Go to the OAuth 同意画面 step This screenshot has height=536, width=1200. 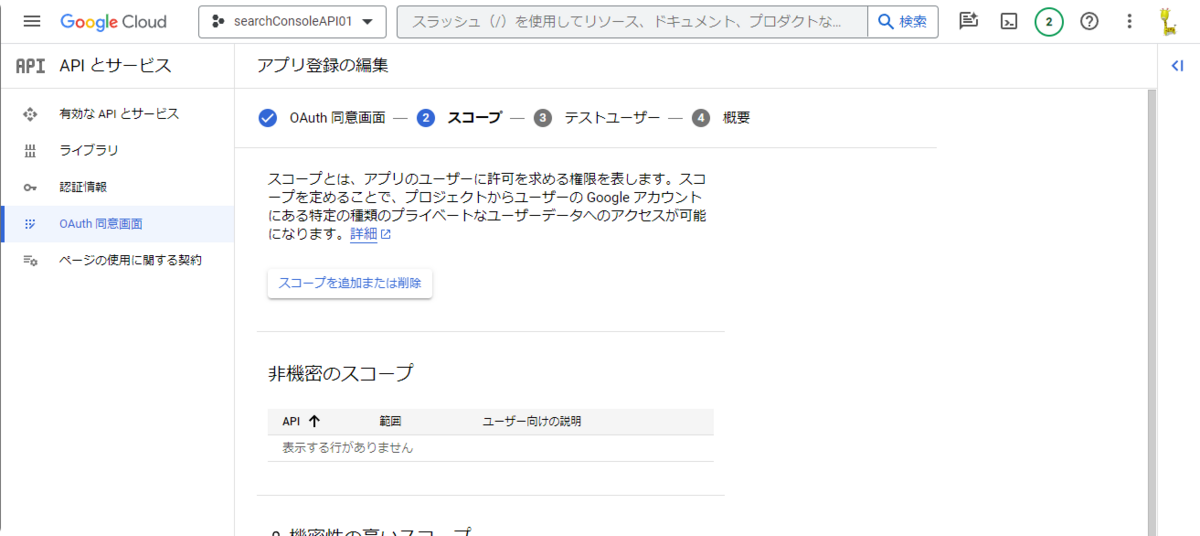(338, 118)
